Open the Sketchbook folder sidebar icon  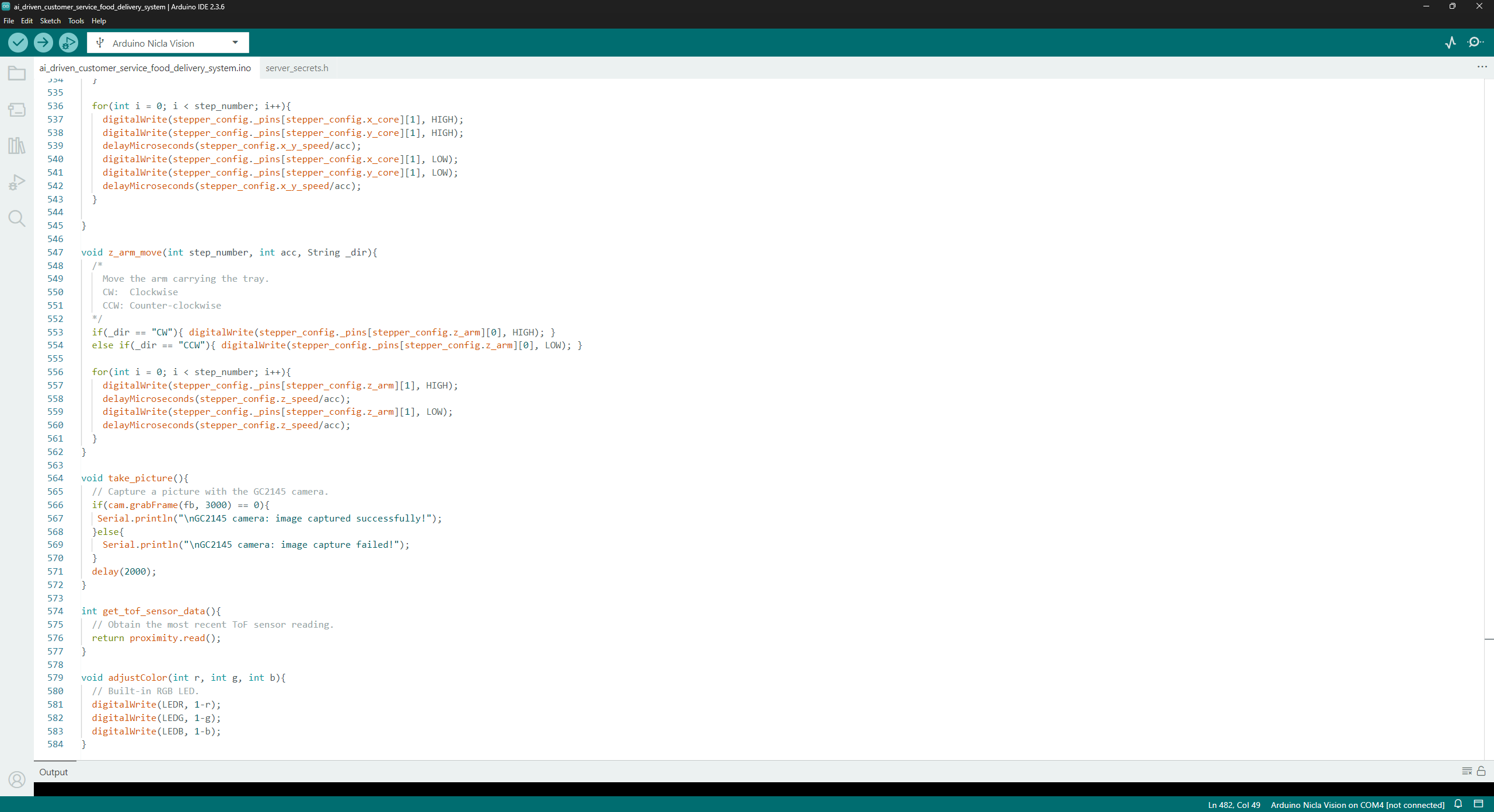(17, 73)
